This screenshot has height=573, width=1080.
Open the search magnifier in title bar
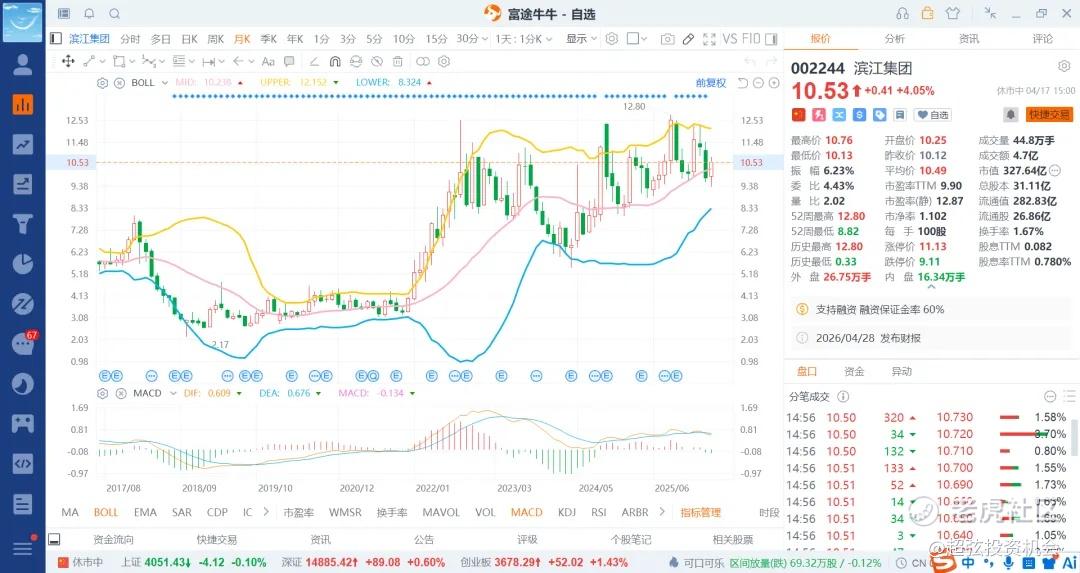[x=114, y=14]
